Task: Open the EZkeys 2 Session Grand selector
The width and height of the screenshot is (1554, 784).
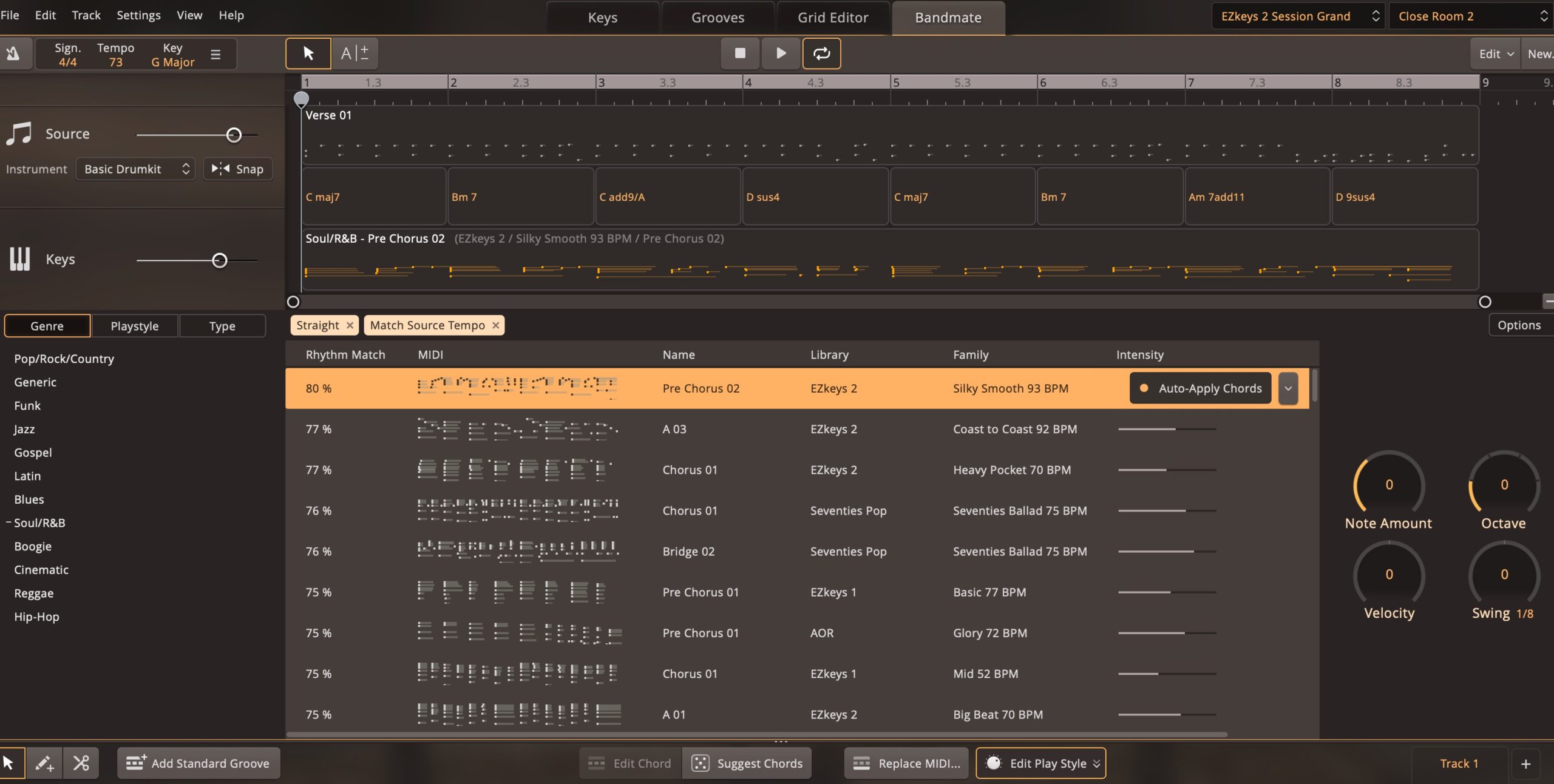Action: coord(1298,16)
